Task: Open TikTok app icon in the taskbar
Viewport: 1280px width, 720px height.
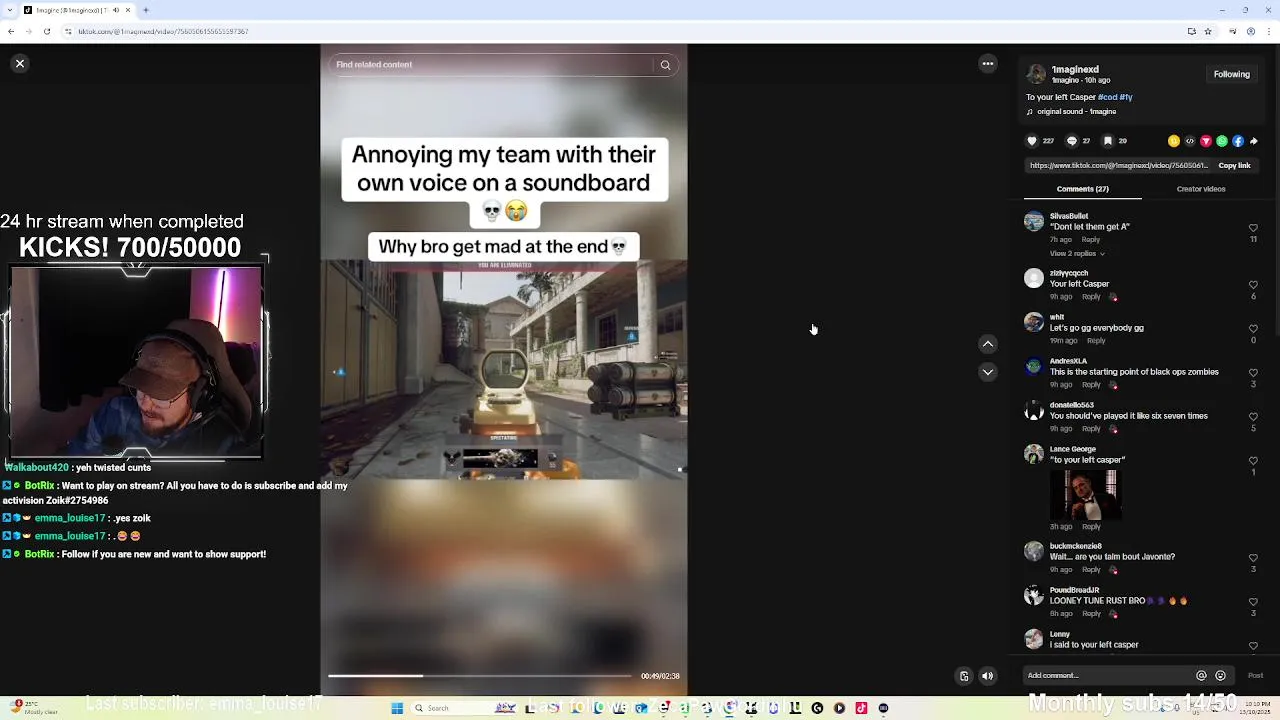Action: point(861,708)
